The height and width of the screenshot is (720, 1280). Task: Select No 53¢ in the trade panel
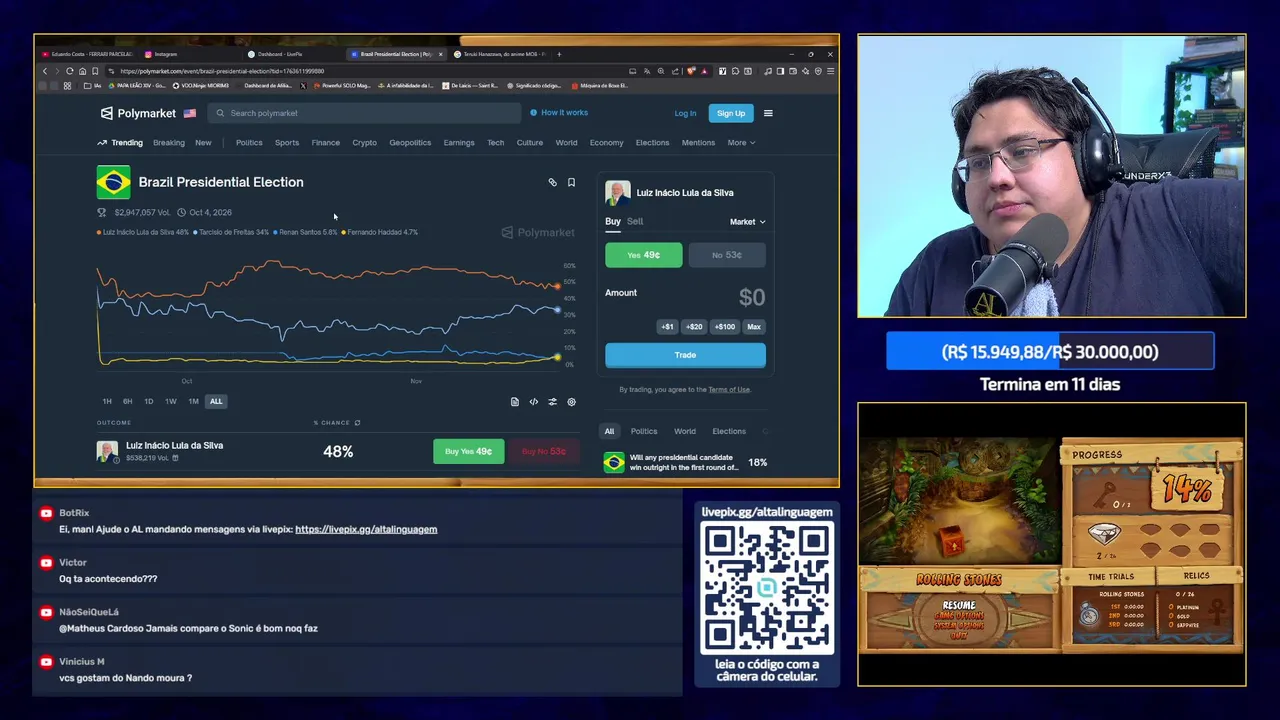pos(727,255)
